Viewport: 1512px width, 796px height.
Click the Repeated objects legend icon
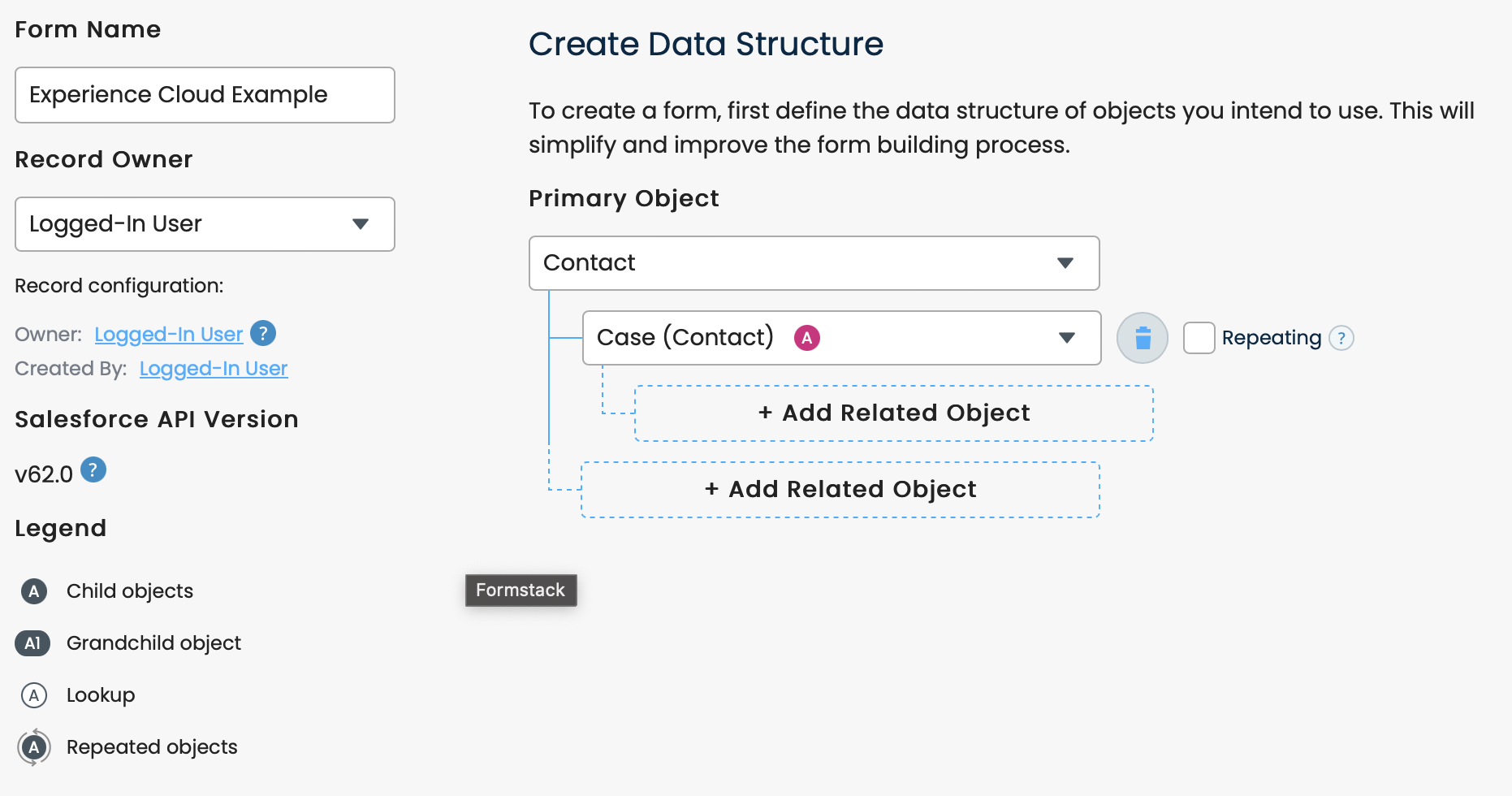tap(34, 747)
